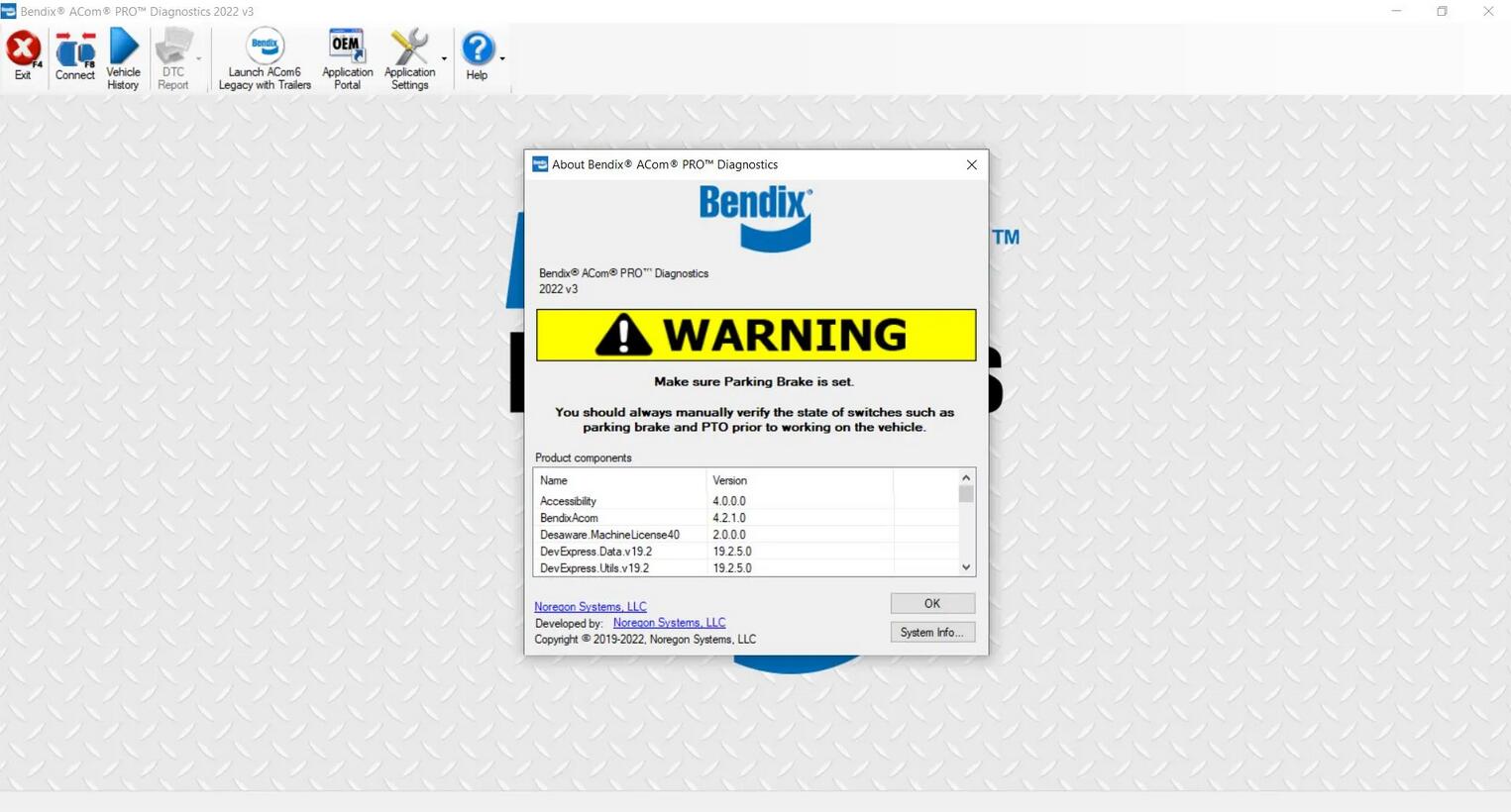Click the main window title bar app icon

[9, 11]
